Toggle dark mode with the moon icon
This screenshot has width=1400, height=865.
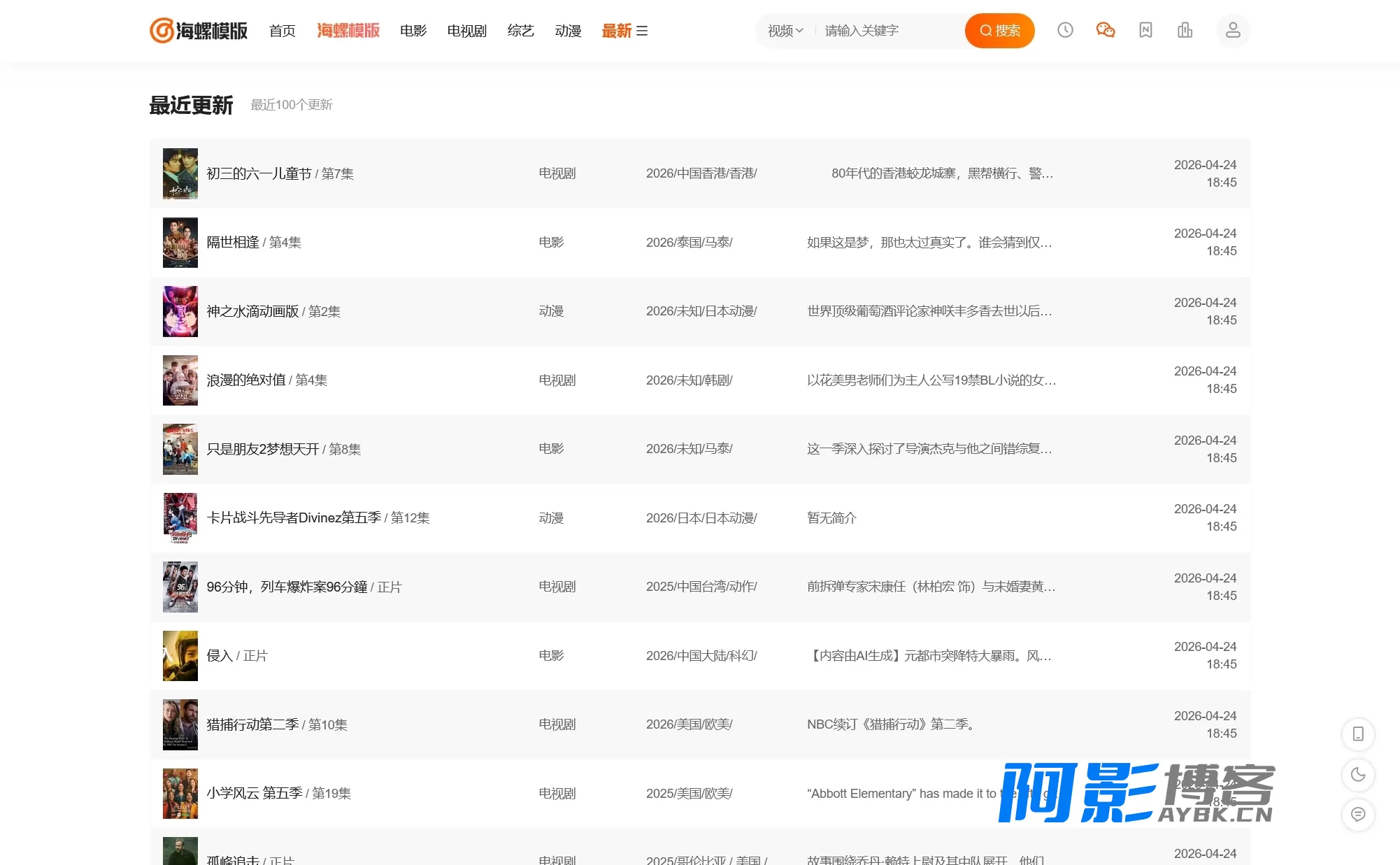(1358, 775)
